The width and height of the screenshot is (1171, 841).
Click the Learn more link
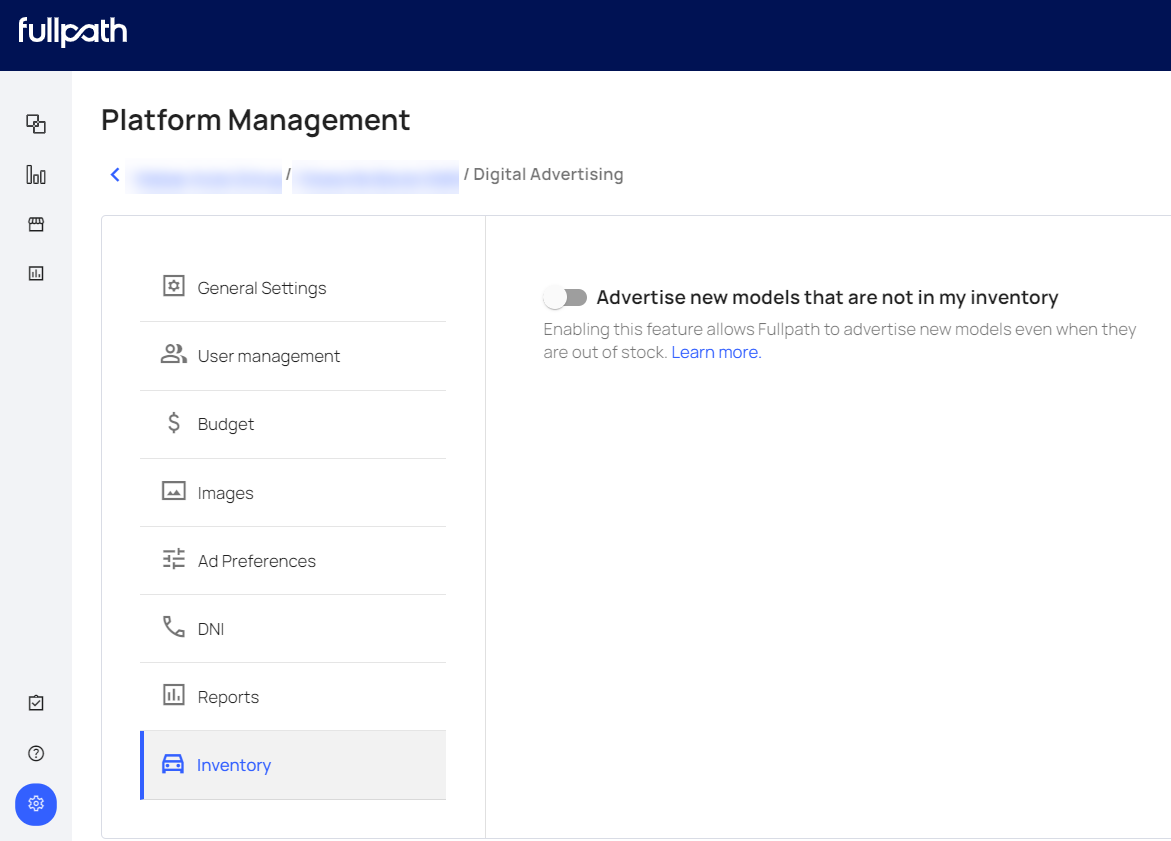coord(716,352)
